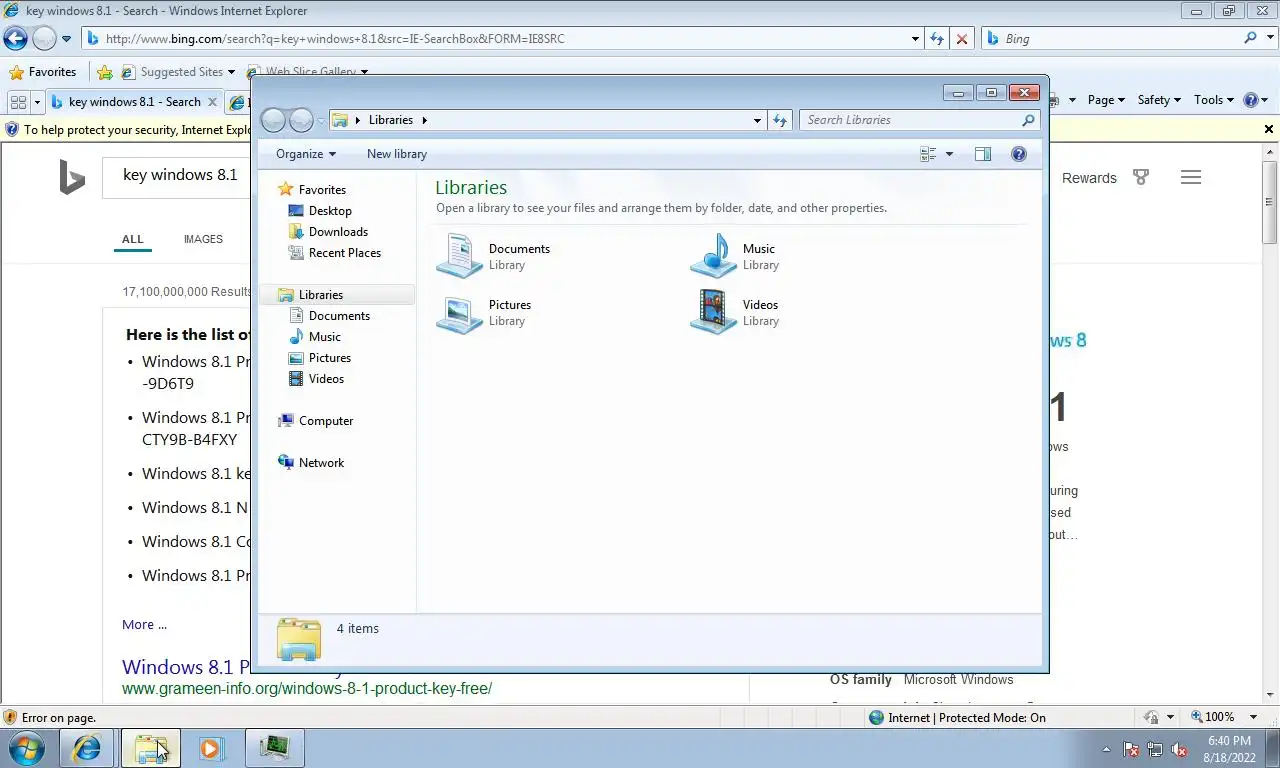1280x768 pixels.
Task: Click the New library button
Action: 397,154
